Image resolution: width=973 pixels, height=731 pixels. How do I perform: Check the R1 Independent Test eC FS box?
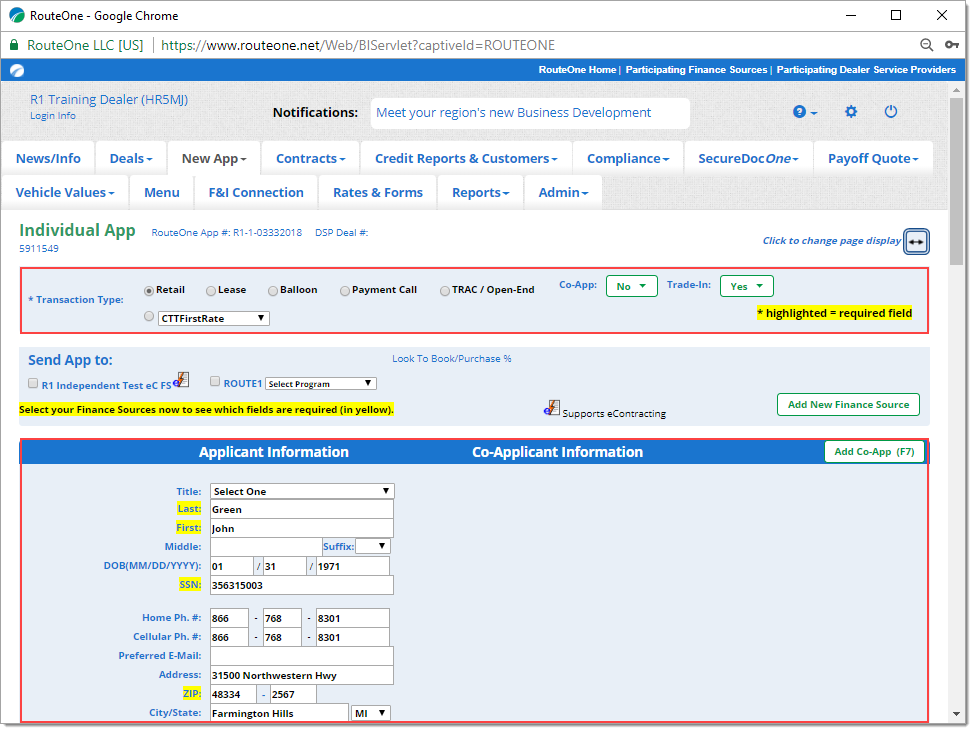coord(33,383)
